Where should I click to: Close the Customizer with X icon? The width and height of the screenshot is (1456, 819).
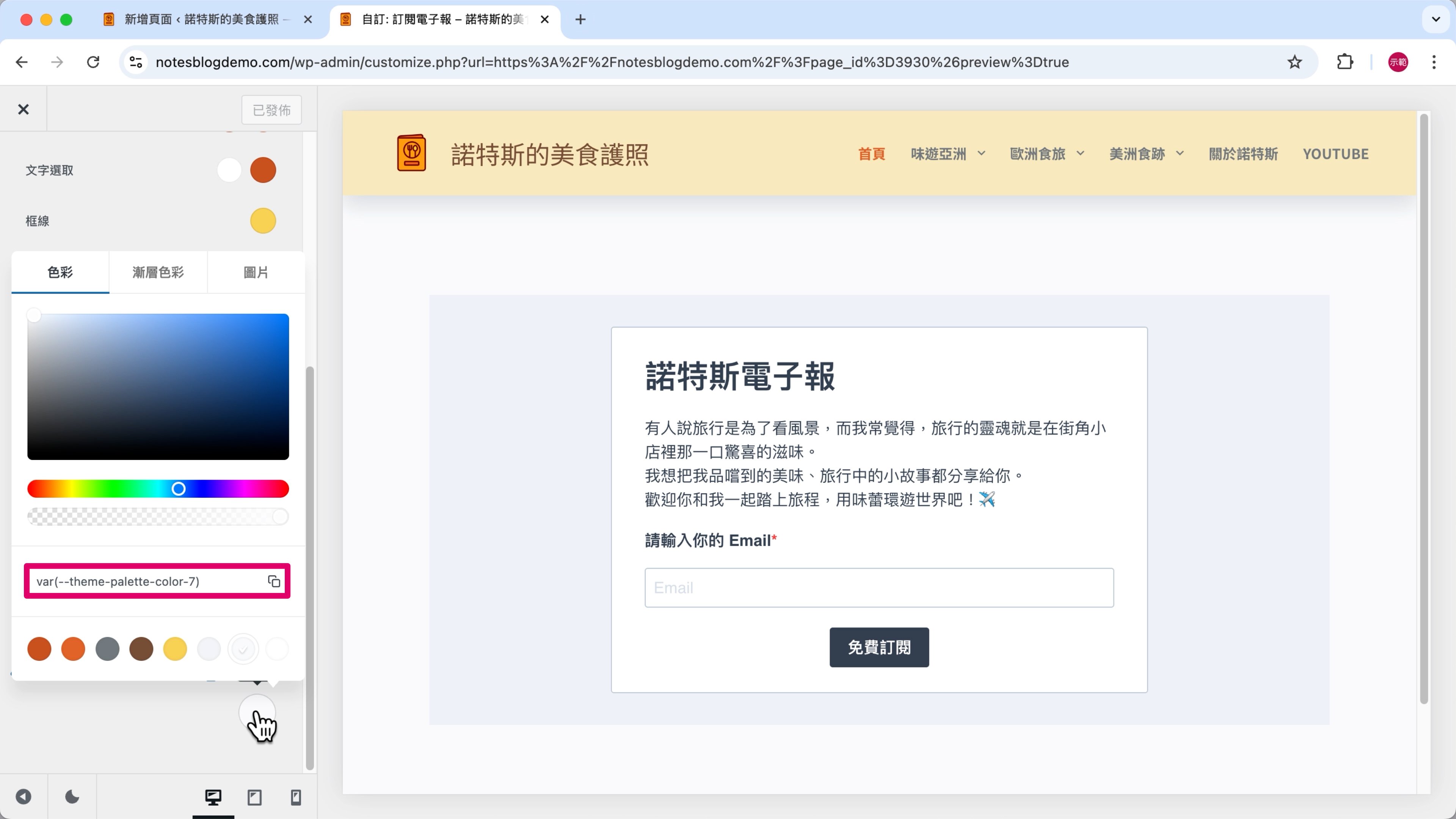pos(23,109)
